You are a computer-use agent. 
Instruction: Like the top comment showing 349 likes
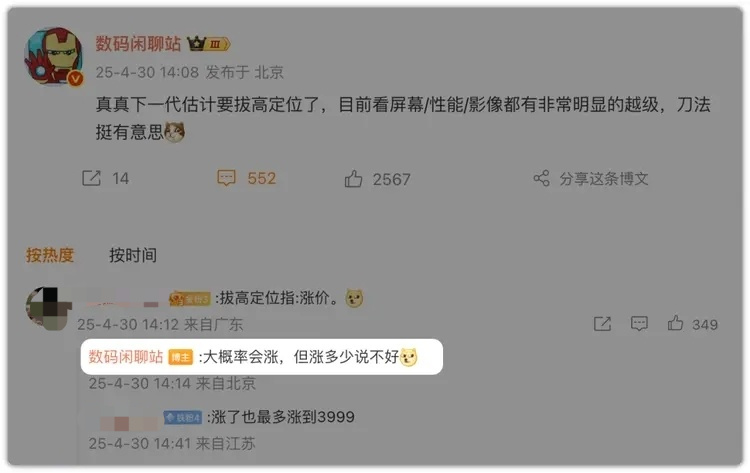675,323
